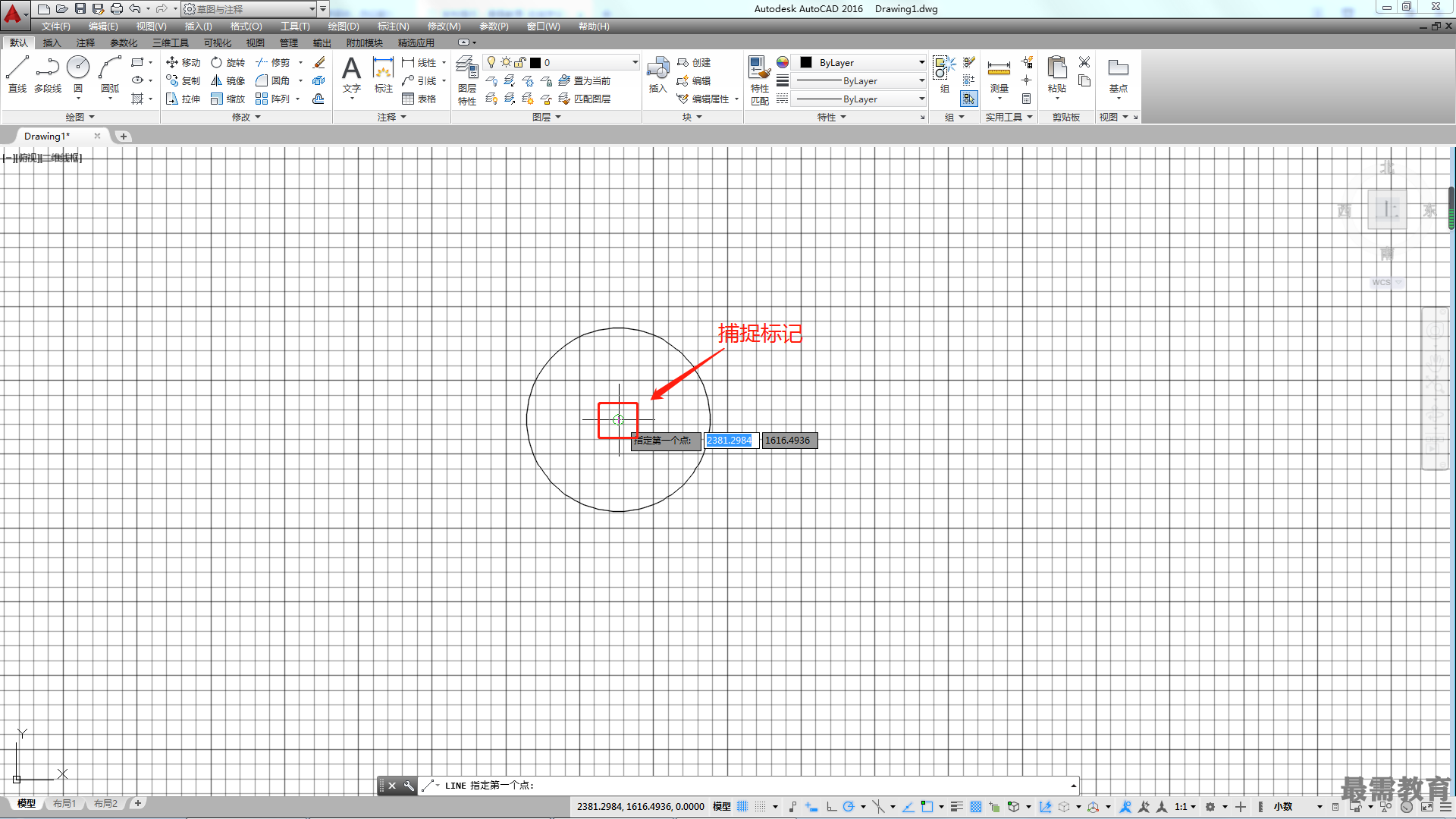Image resolution: width=1456 pixels, height=819 pixels.
Task: Select the 直线 (Line) draw tool
Action: tap(17, 74)
